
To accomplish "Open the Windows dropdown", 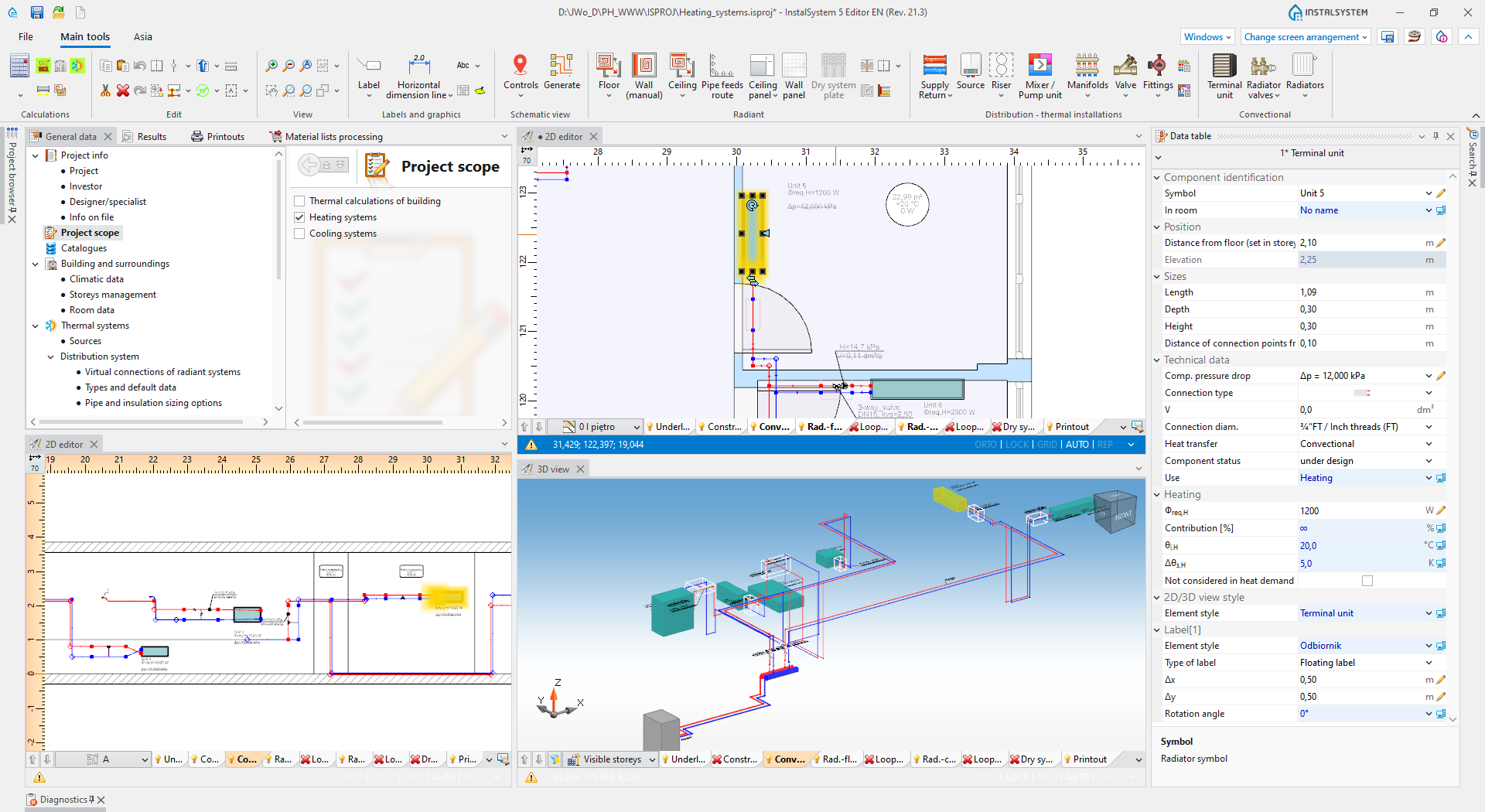I will (x=1207, y=37).
